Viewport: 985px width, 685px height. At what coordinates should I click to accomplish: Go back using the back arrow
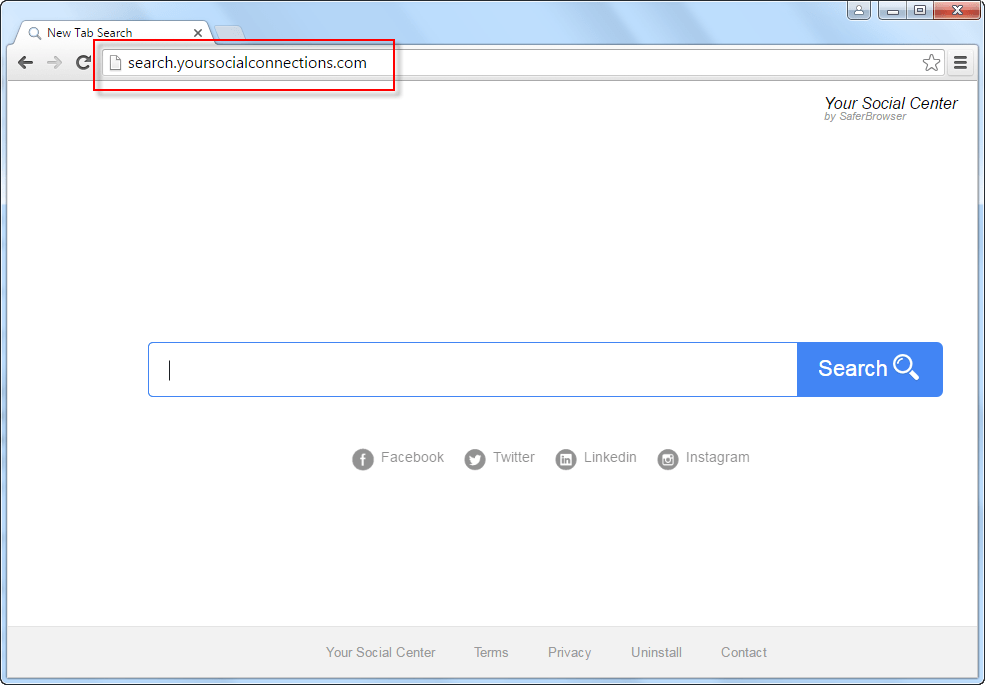pyautogui.click(x=25, y=62)
